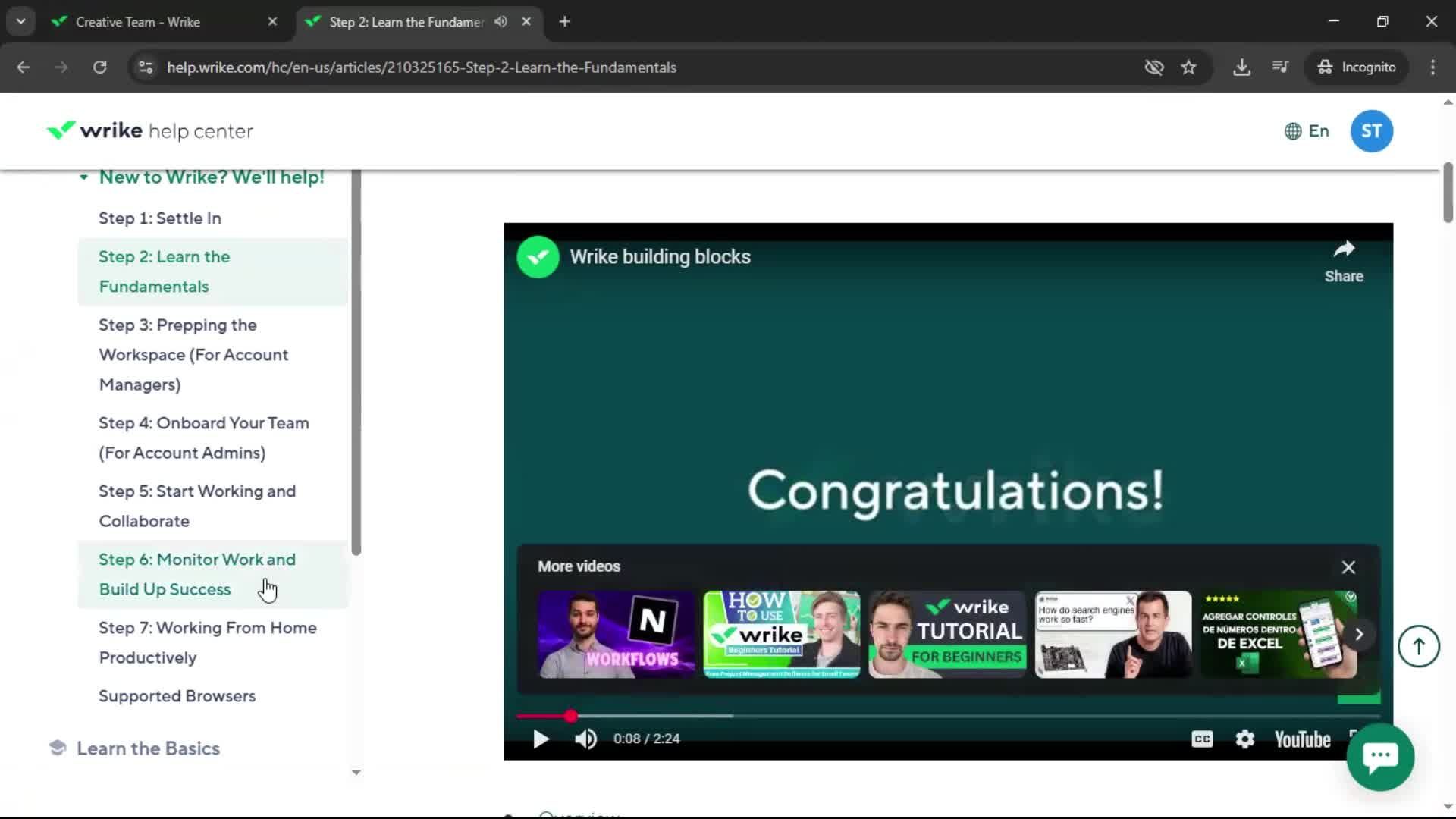Screen dimensions: 1456x819
Task: Click the Incognito indicator
Action: pos(1357,67)
